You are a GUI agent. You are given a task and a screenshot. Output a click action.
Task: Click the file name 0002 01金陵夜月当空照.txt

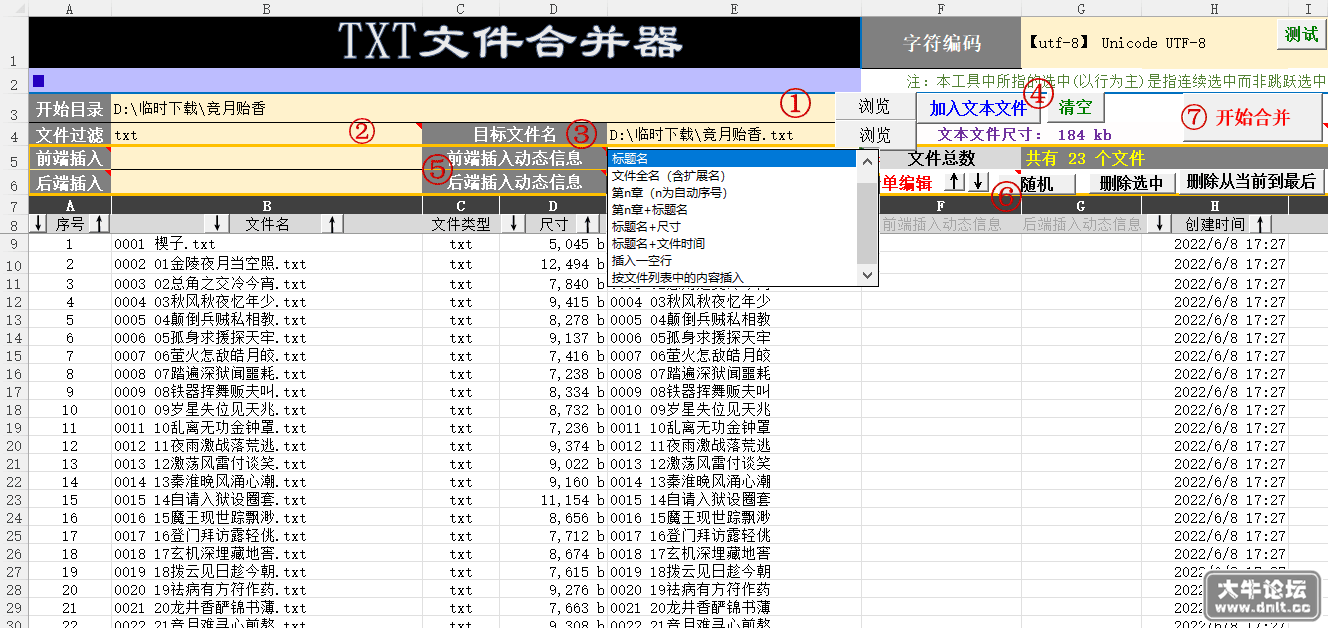coord(210,264)
